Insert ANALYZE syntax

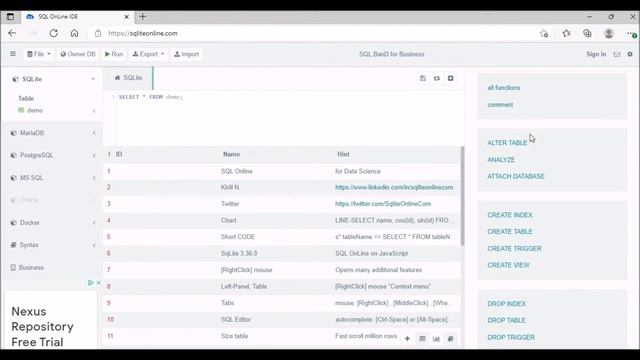point(501,160)
